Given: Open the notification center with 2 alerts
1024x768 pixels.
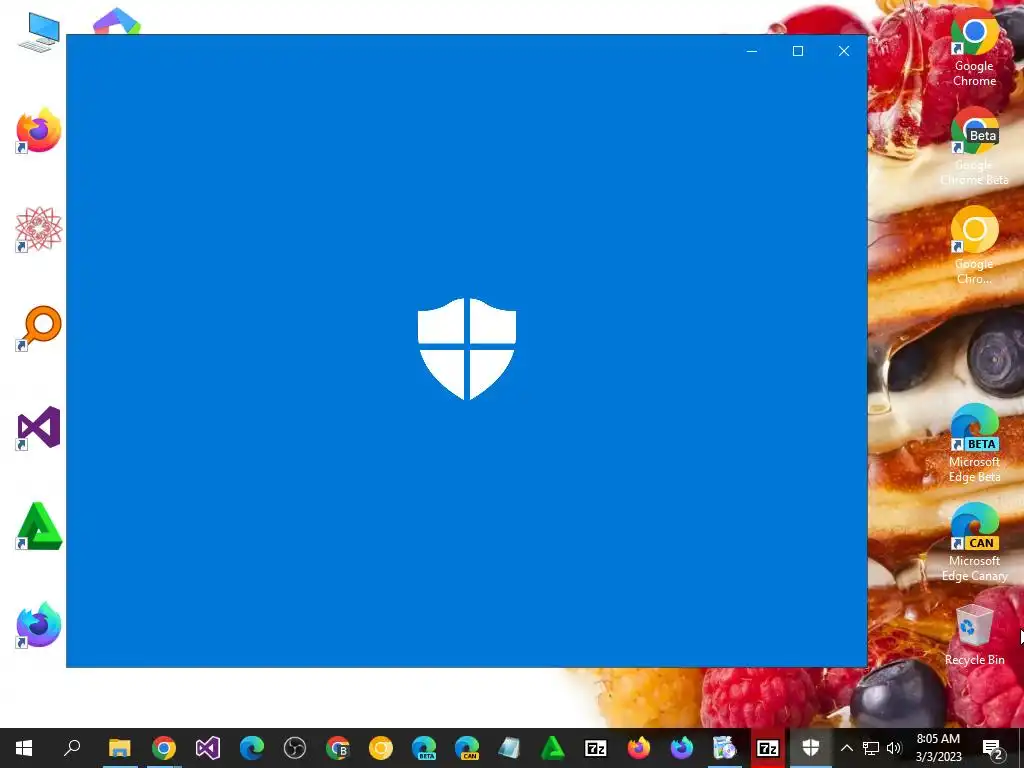Looking at the screenshot, I should pyautogui.click(x=993, y=748).
